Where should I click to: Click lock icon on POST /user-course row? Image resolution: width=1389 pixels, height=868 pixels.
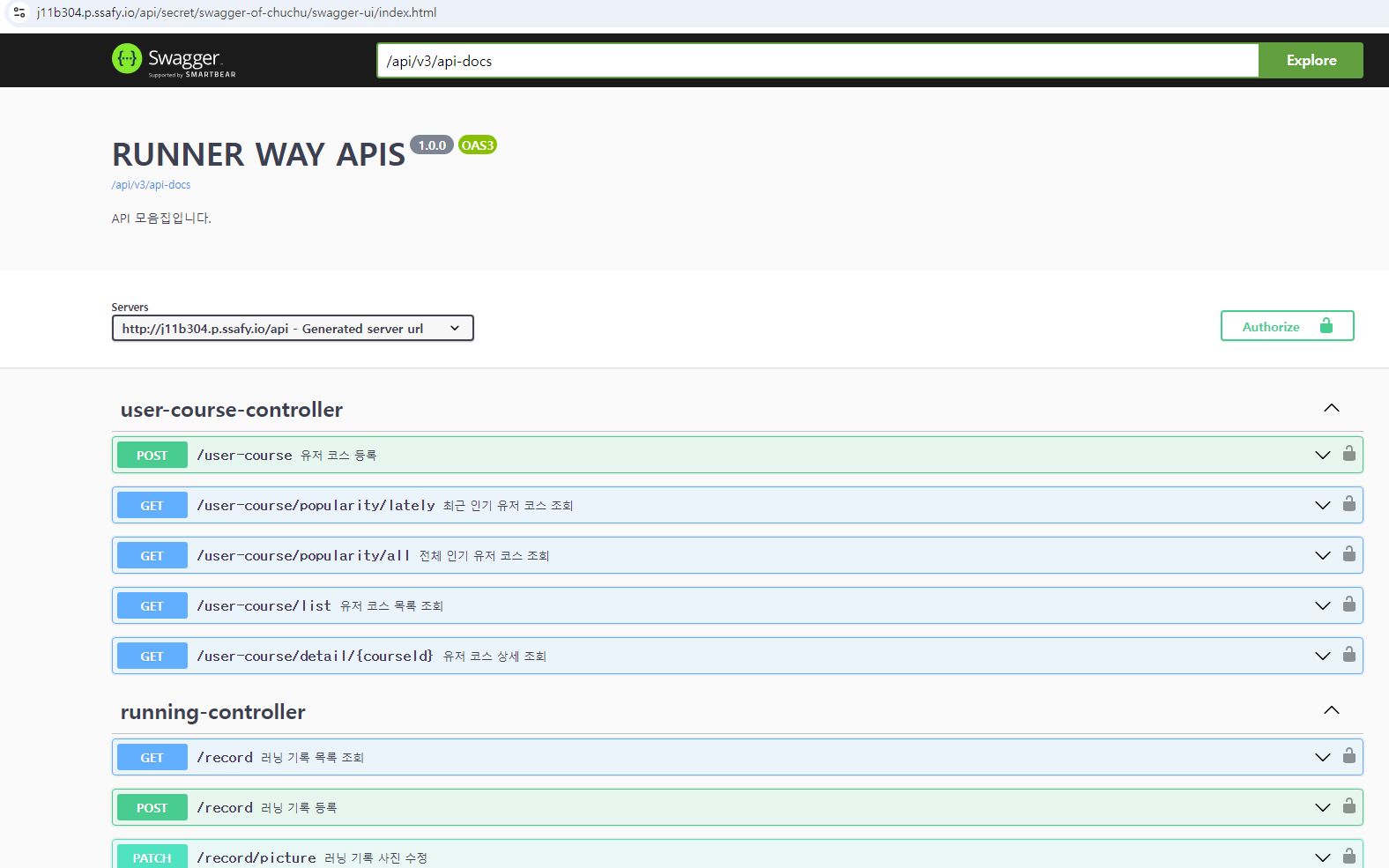(x=1348, y=454)
